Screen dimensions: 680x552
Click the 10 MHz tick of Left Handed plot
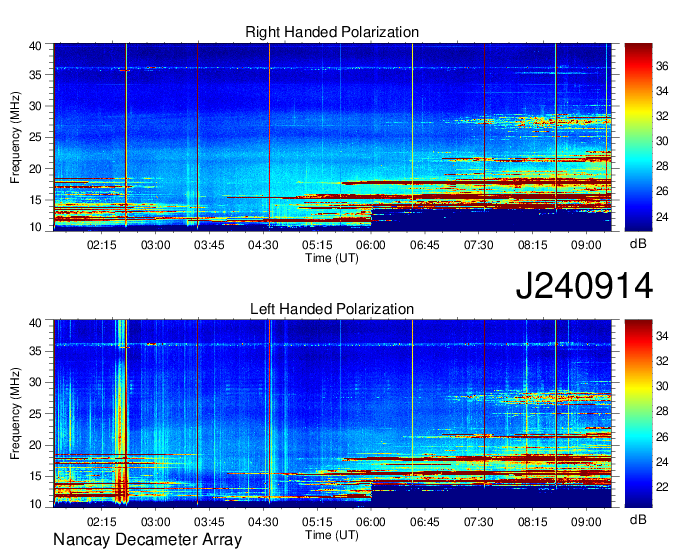(x=36, y=504)
